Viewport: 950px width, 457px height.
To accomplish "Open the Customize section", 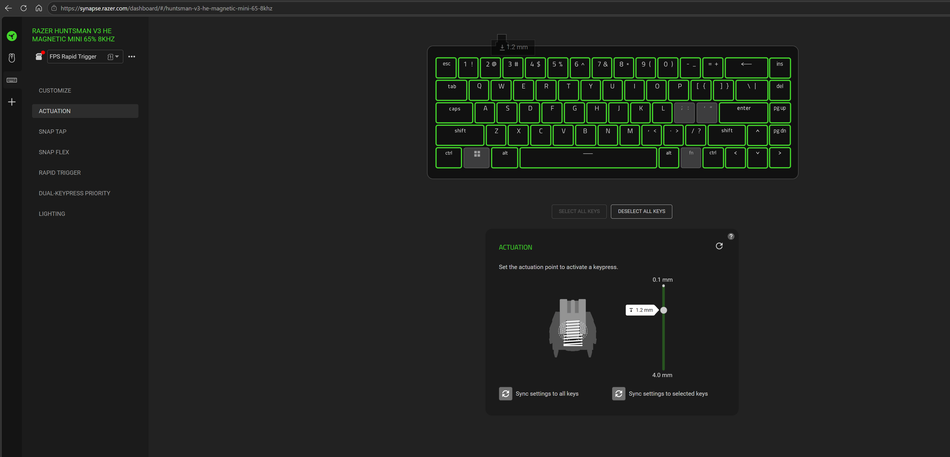I will (55, 90).
